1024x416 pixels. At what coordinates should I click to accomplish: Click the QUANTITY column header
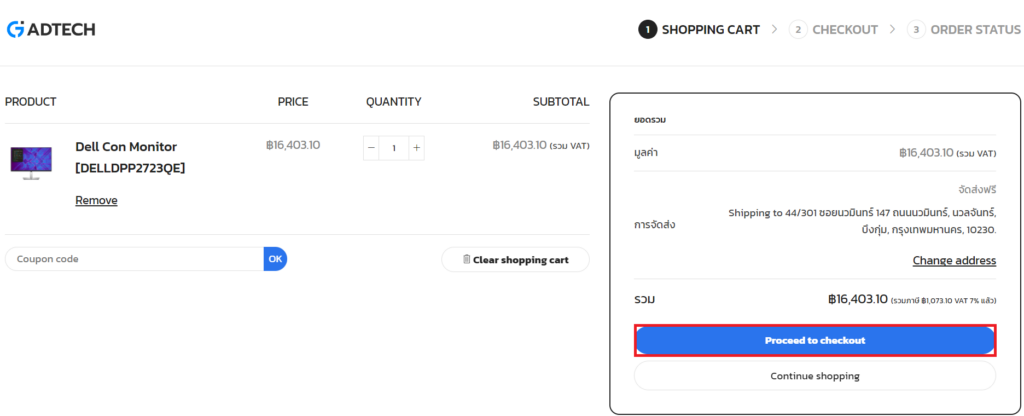tap(393, 102)
